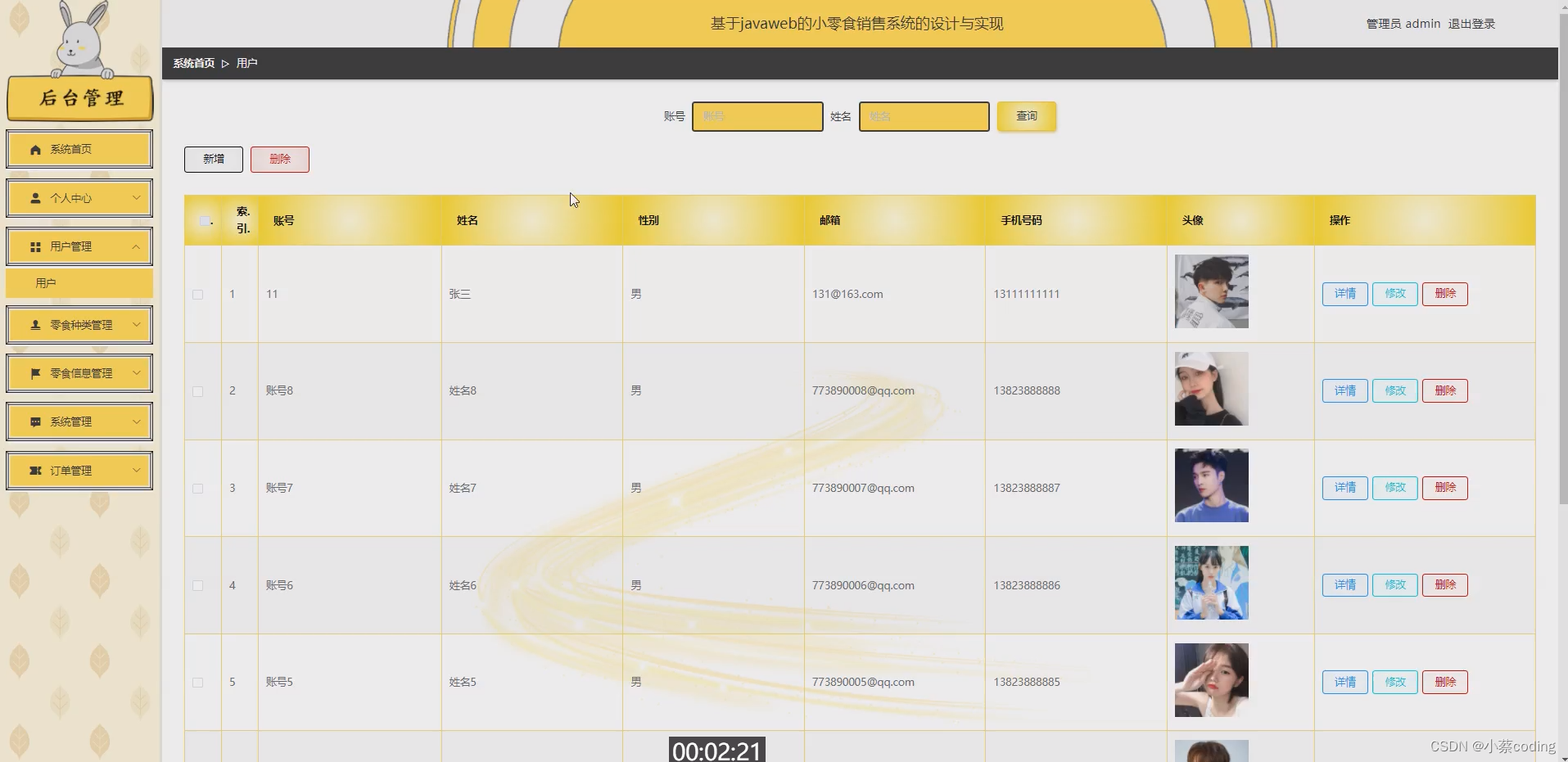
Task: Toggle the select-all checkbox in table header
Action: [204, 220]
